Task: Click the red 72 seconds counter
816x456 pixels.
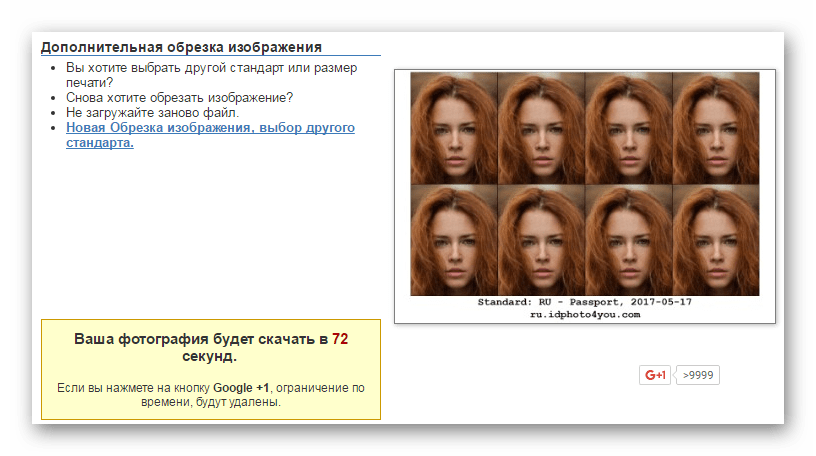Action: tap(340, 339)
